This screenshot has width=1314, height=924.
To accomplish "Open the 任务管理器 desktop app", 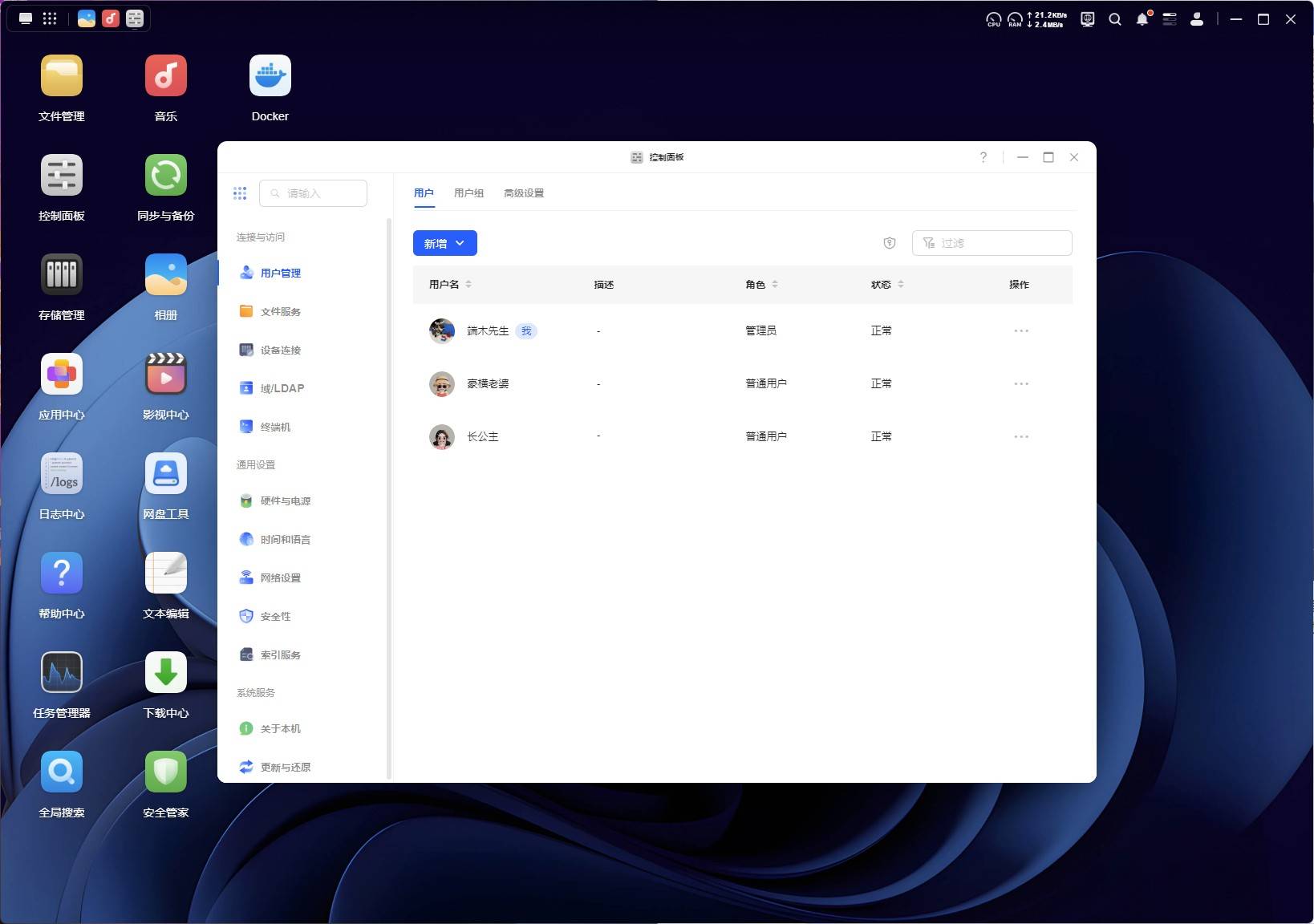I will 61,672.
